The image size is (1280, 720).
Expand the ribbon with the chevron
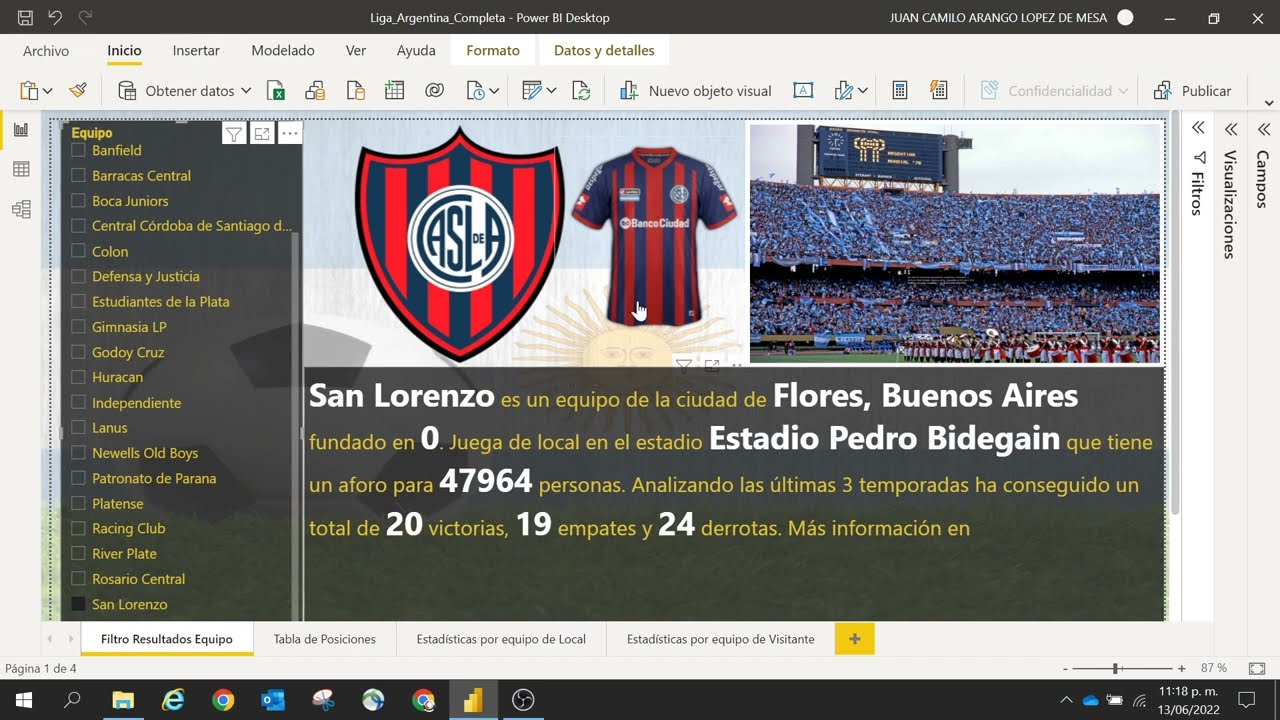pyautogui.click(x=1269, y=103)
